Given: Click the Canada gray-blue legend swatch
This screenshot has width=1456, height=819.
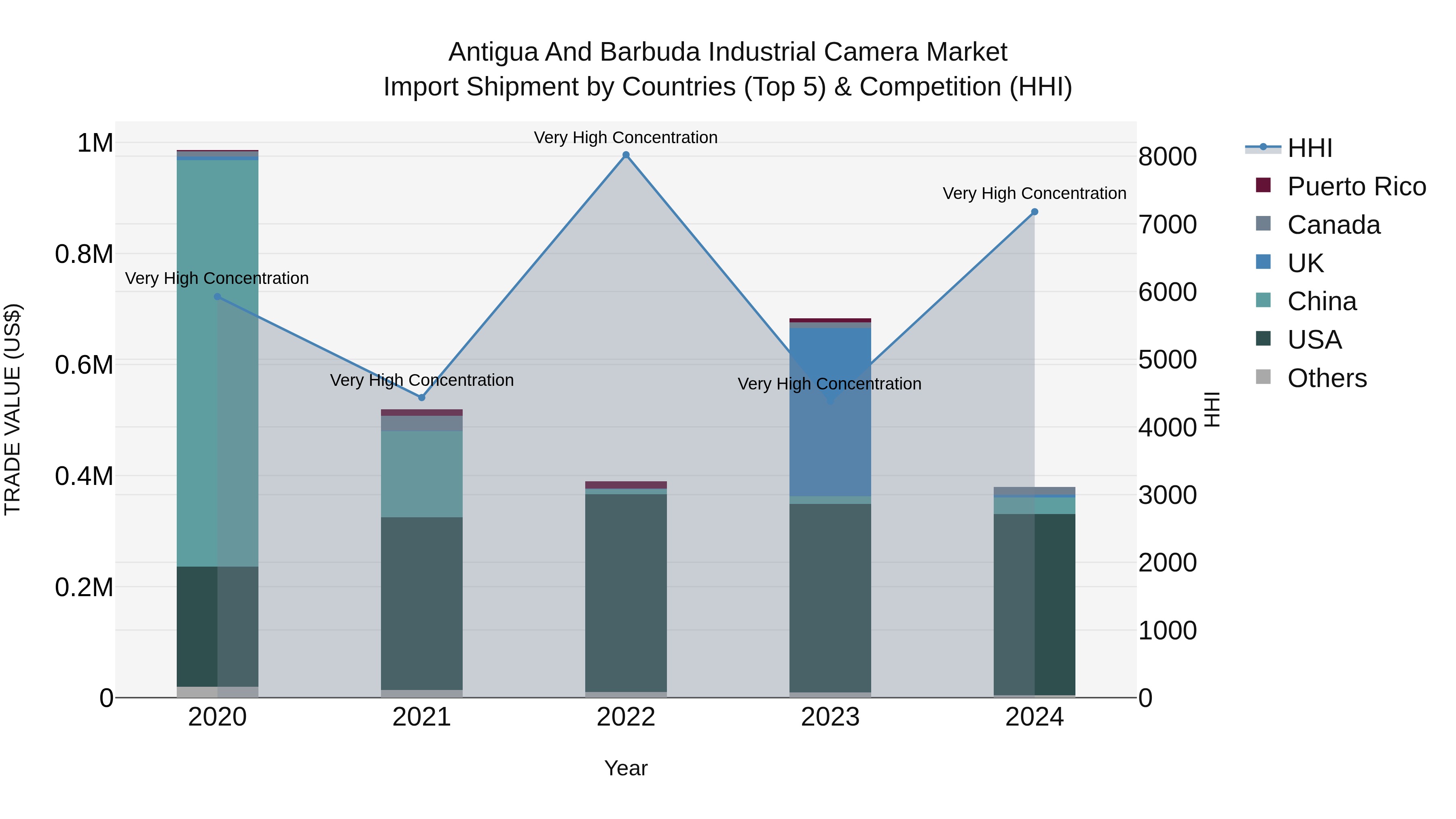Looking at the screenshot, I should pos(1263,223).
